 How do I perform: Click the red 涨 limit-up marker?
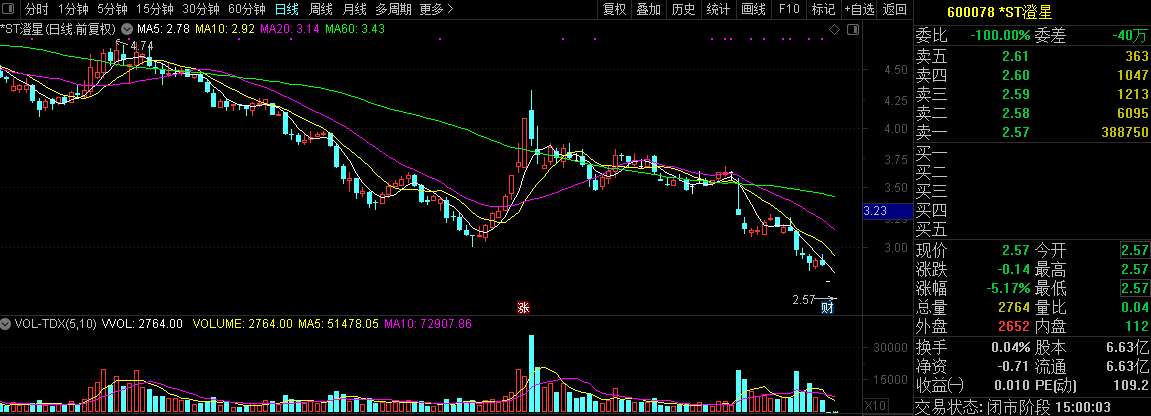click(x=522, y=307)
